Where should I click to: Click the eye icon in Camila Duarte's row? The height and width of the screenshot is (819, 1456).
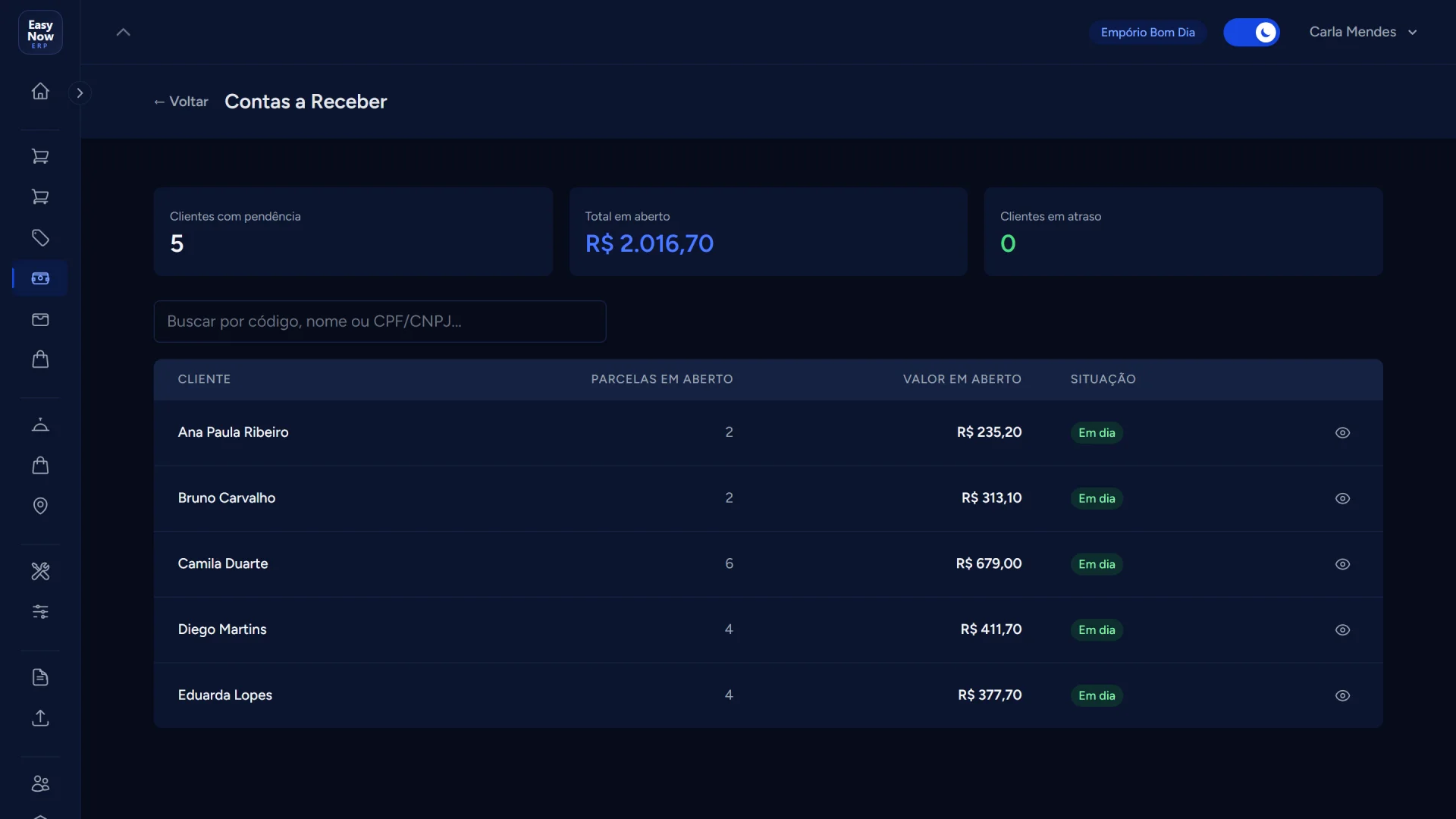coord(1342,564)
